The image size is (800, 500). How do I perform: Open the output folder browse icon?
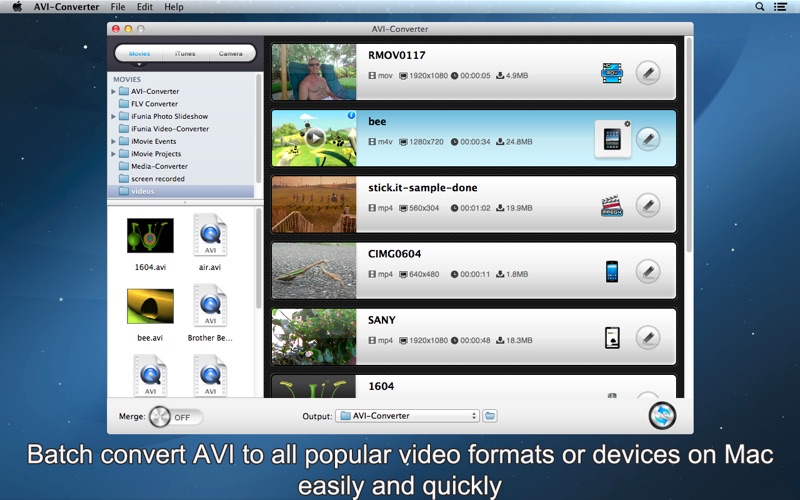click(x=490, y=416)
